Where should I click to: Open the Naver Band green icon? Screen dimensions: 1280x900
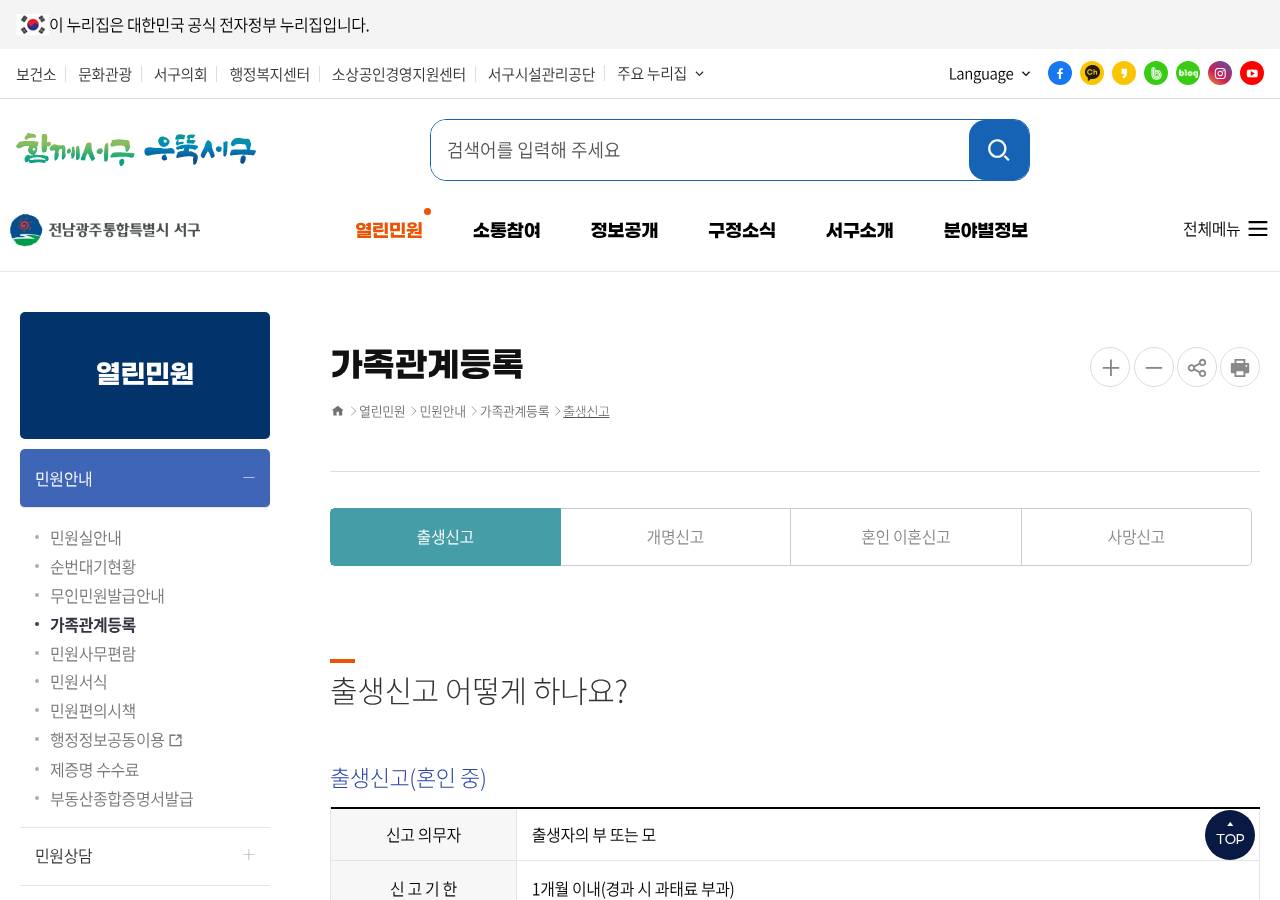(x=1156, y=73)
